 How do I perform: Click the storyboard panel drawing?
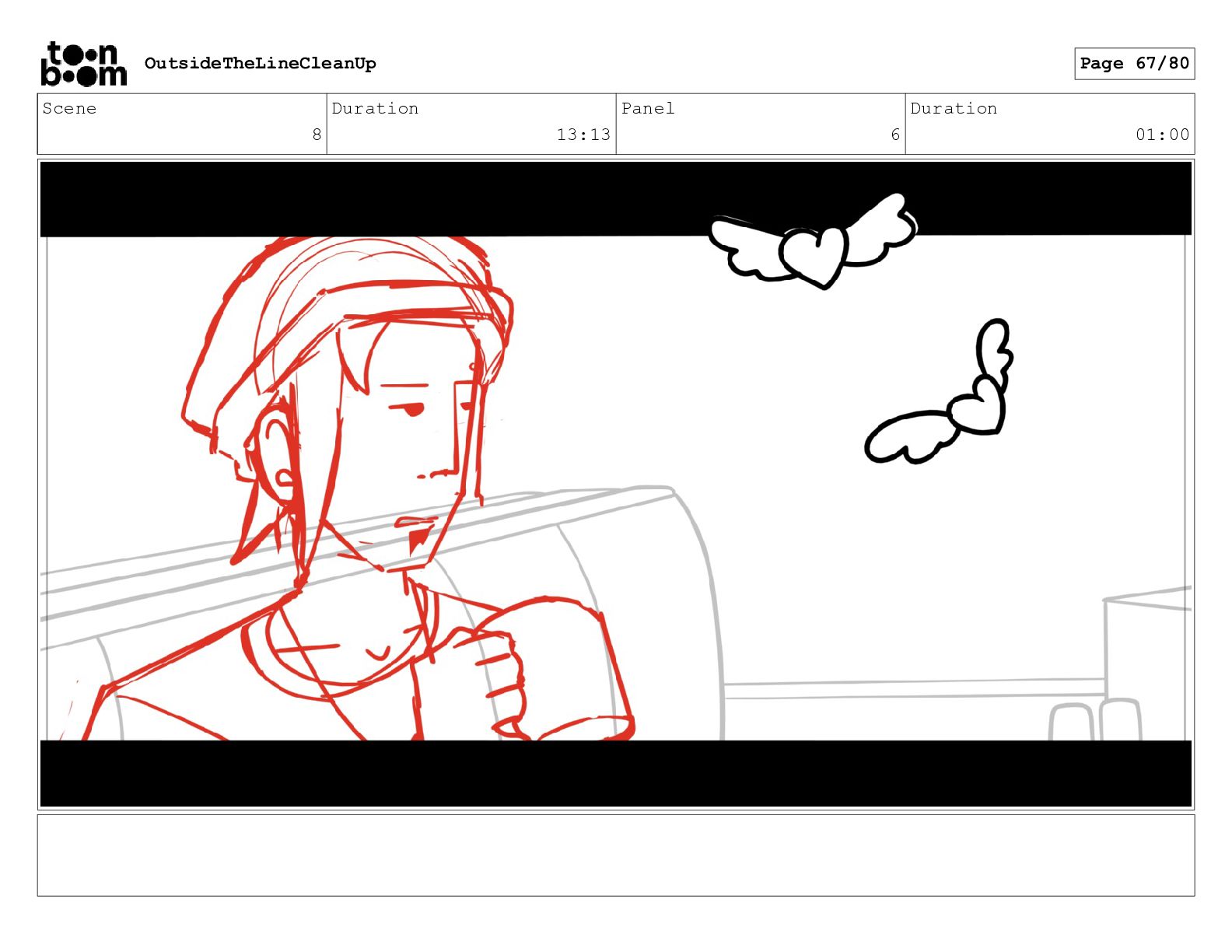click(x=616, y=485)
